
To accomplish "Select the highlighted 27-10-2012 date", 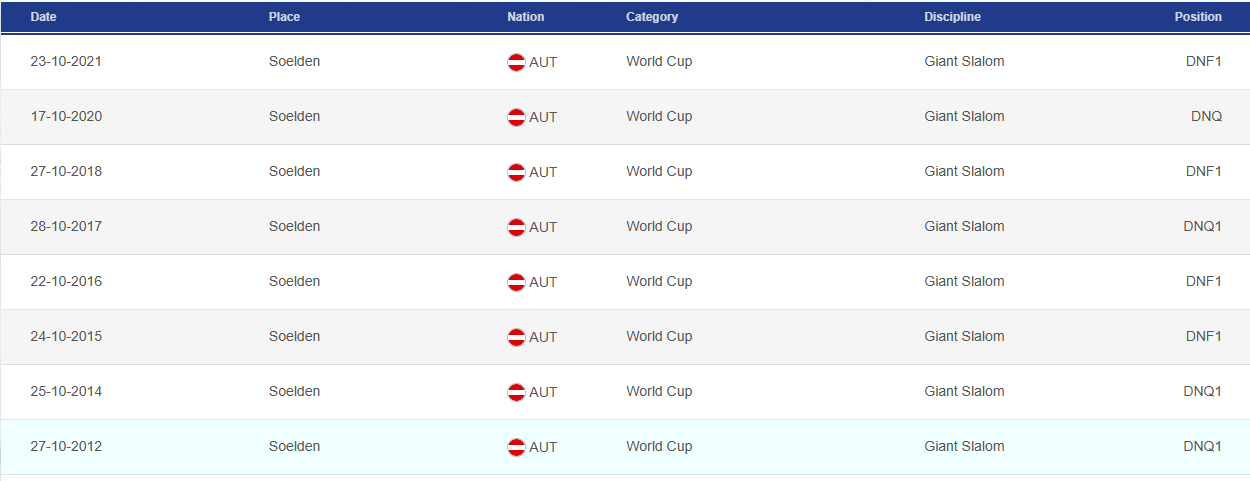I will tap(66, 446).
